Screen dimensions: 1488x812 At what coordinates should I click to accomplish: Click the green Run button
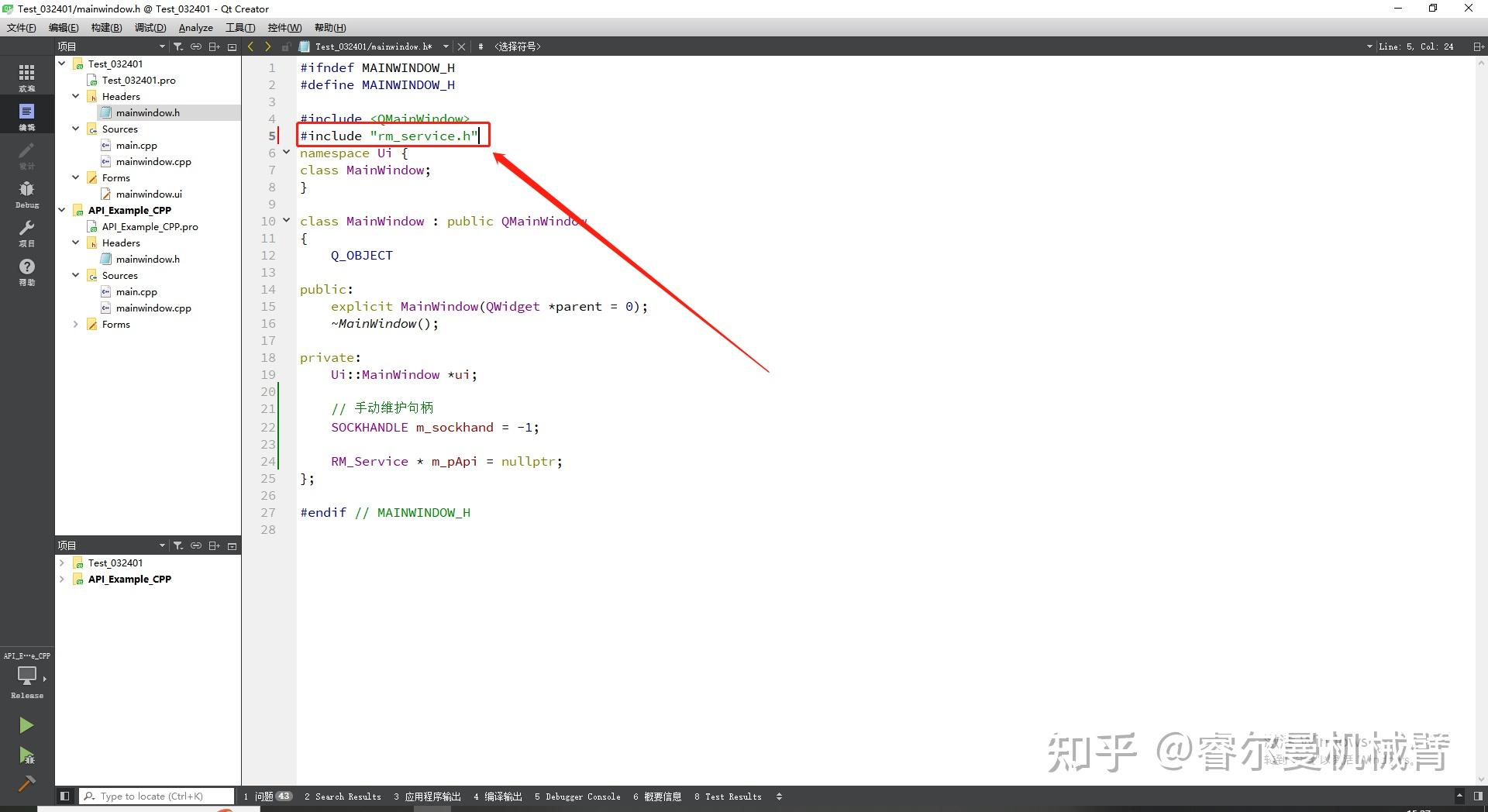tap(26, 725)
